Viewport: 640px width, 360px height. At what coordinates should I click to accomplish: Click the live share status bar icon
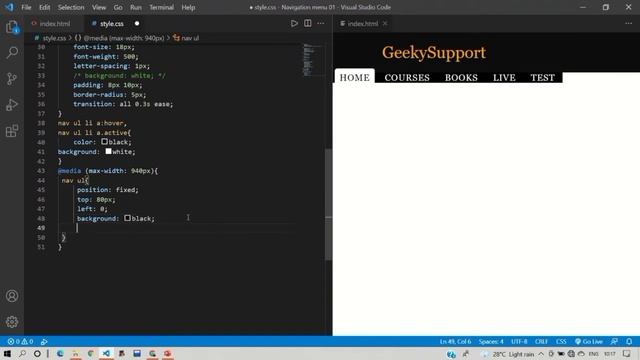(44, 341)
